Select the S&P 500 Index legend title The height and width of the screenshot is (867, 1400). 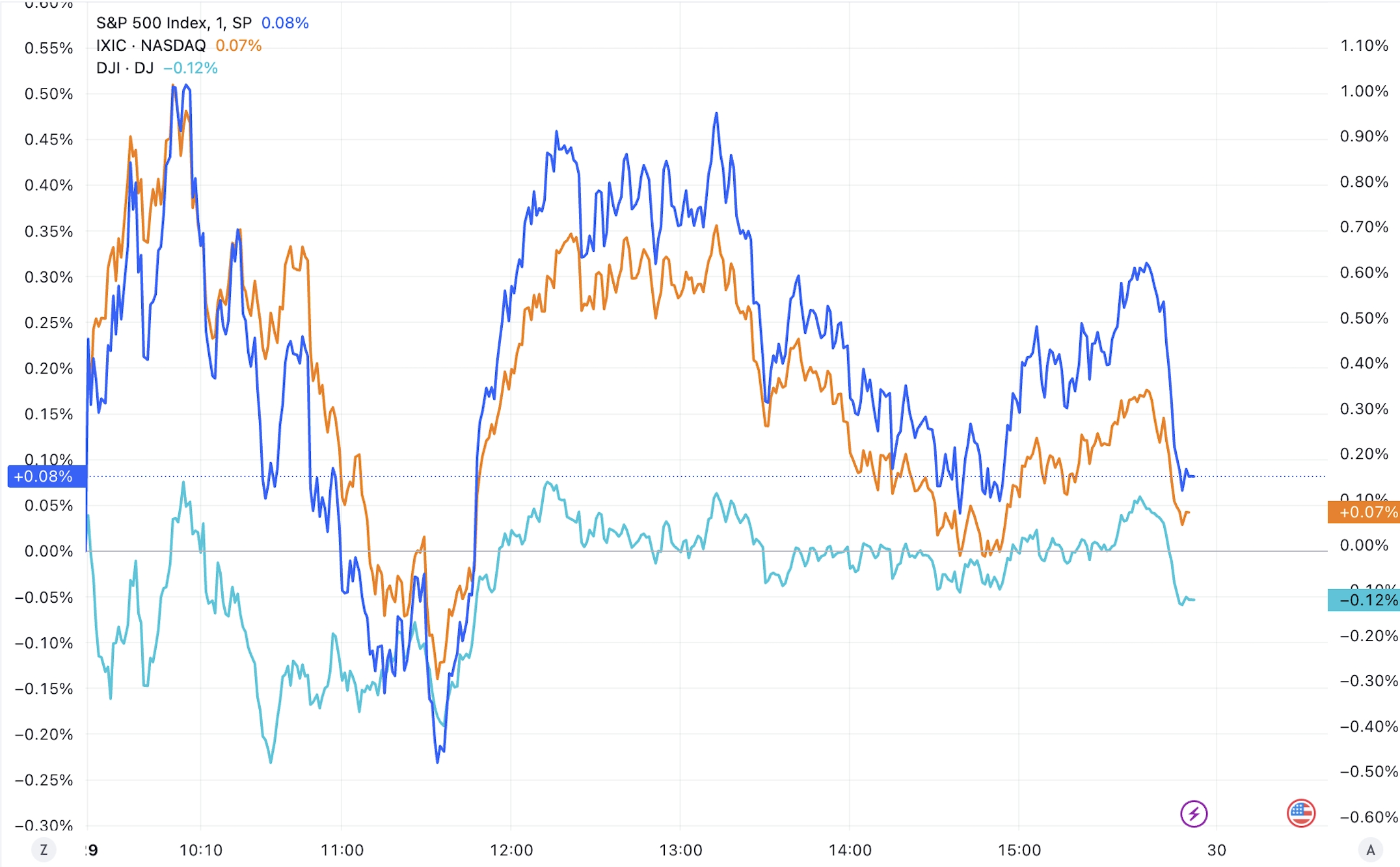coord(174,23)
